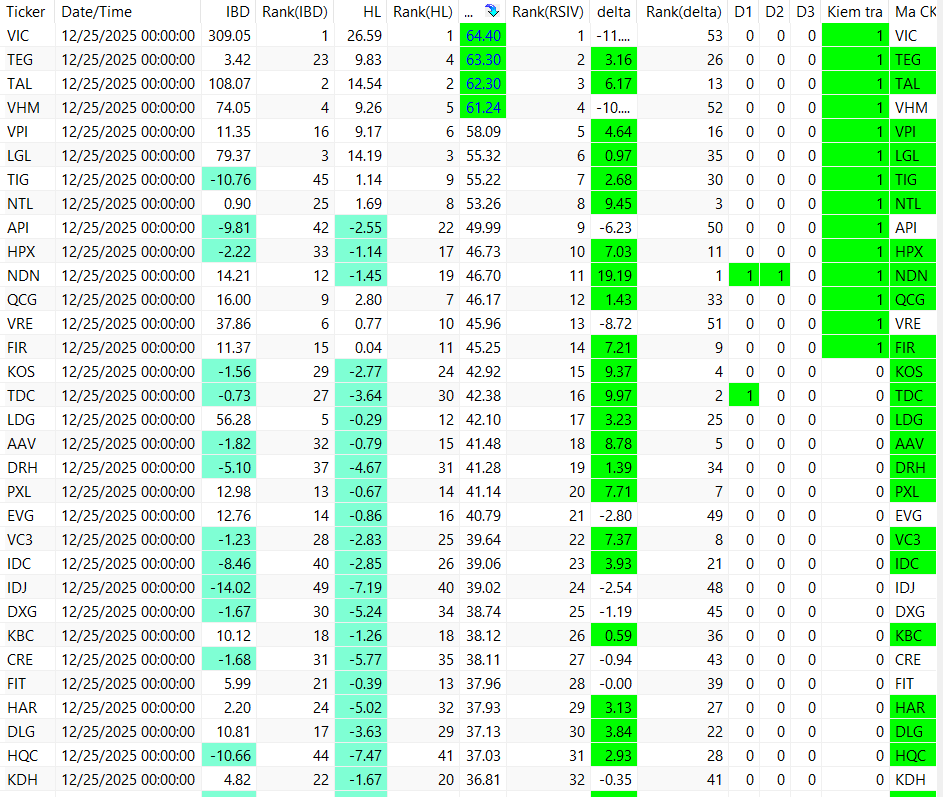Viewport: 943px width, 797px height.
Task: Click the TEG cell in Ma CK column
Action: [x=912, y=60]
